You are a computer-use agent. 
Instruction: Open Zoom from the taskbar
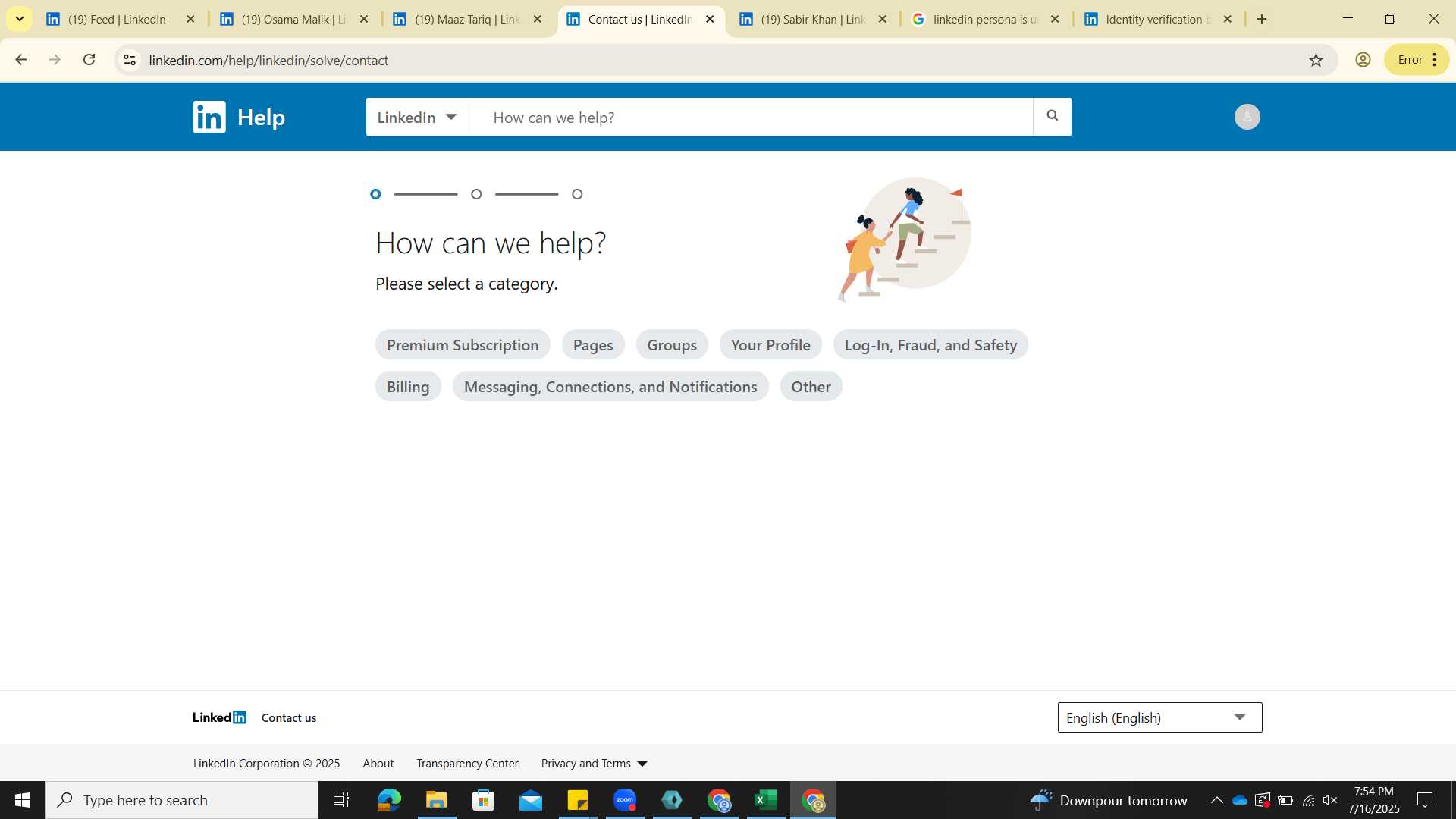click(625, 800)
